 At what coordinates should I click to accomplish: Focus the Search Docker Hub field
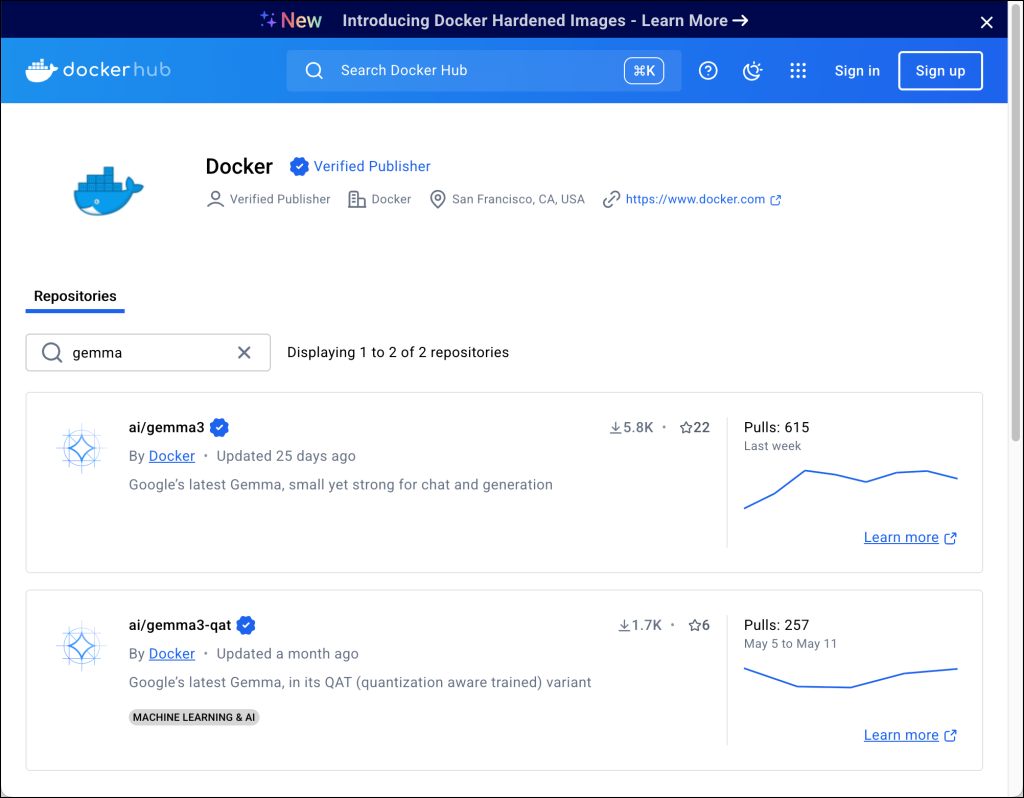click(x=483, y=71)
